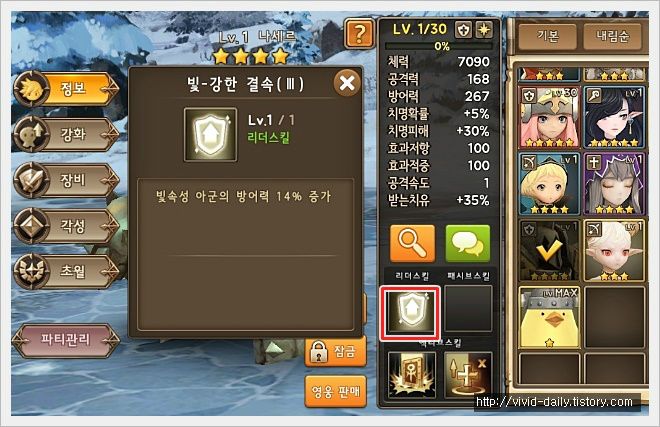Open the 강화 menu tab
The height and width of the screenshot is (427, 660).
(x=66, y=135)
